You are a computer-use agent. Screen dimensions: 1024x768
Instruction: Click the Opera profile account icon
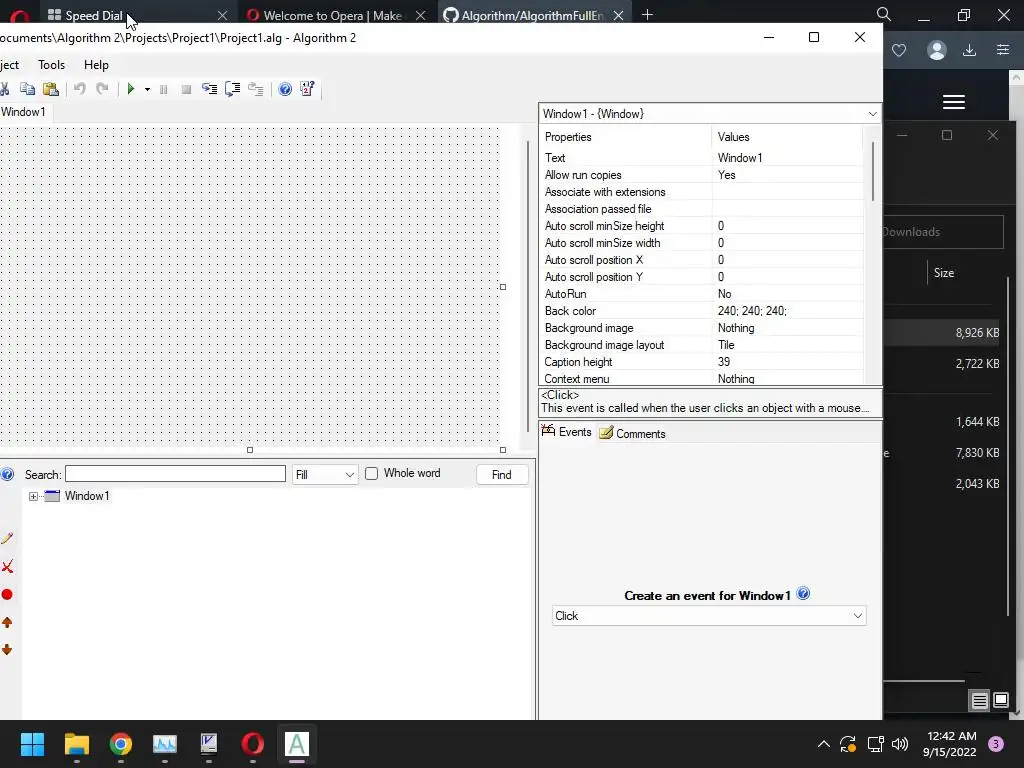[x=936, y=50]
